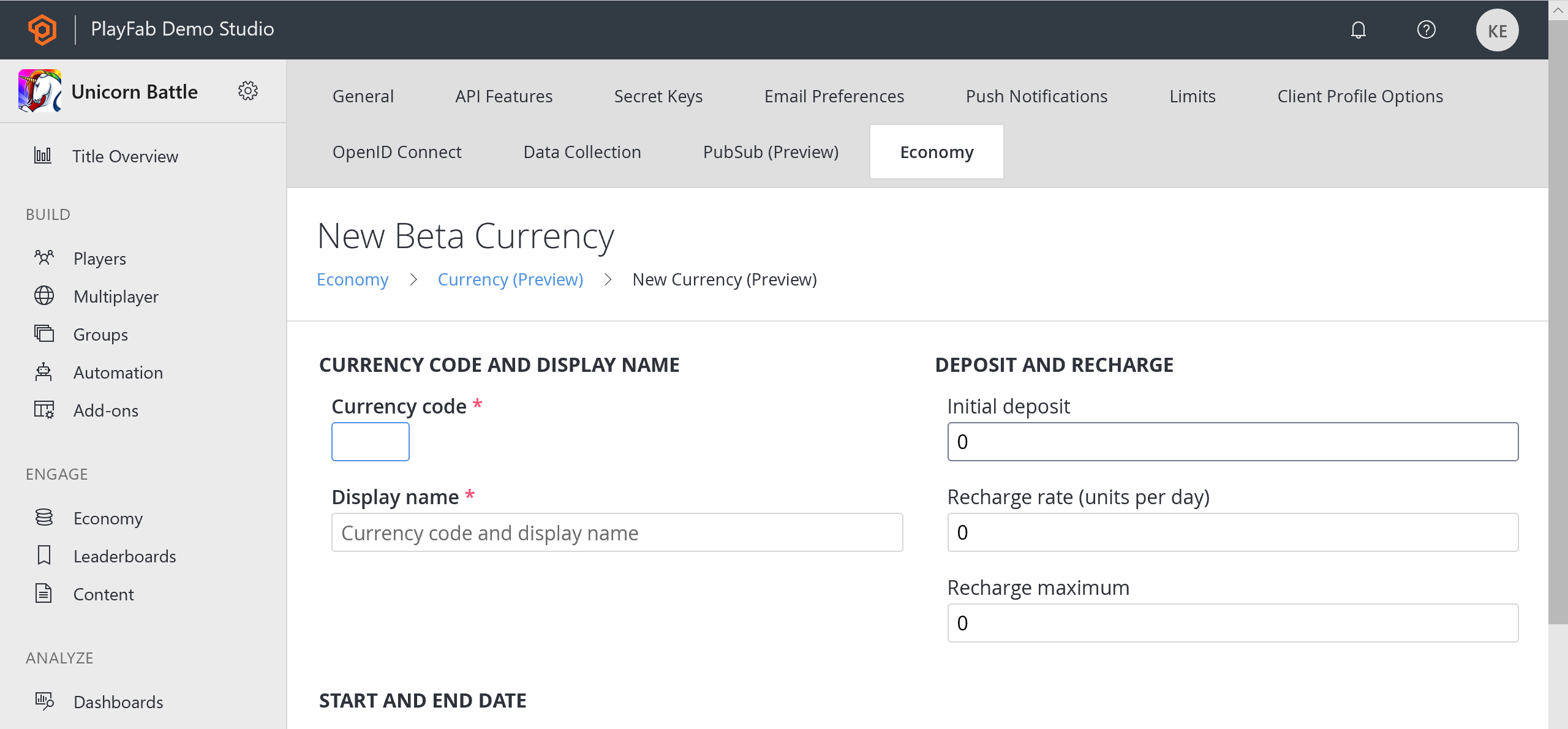This screenshot has height=729, width=1568.
Task: Click the Currency (Preview) breadcrumb link
Action: click(510, 279)
